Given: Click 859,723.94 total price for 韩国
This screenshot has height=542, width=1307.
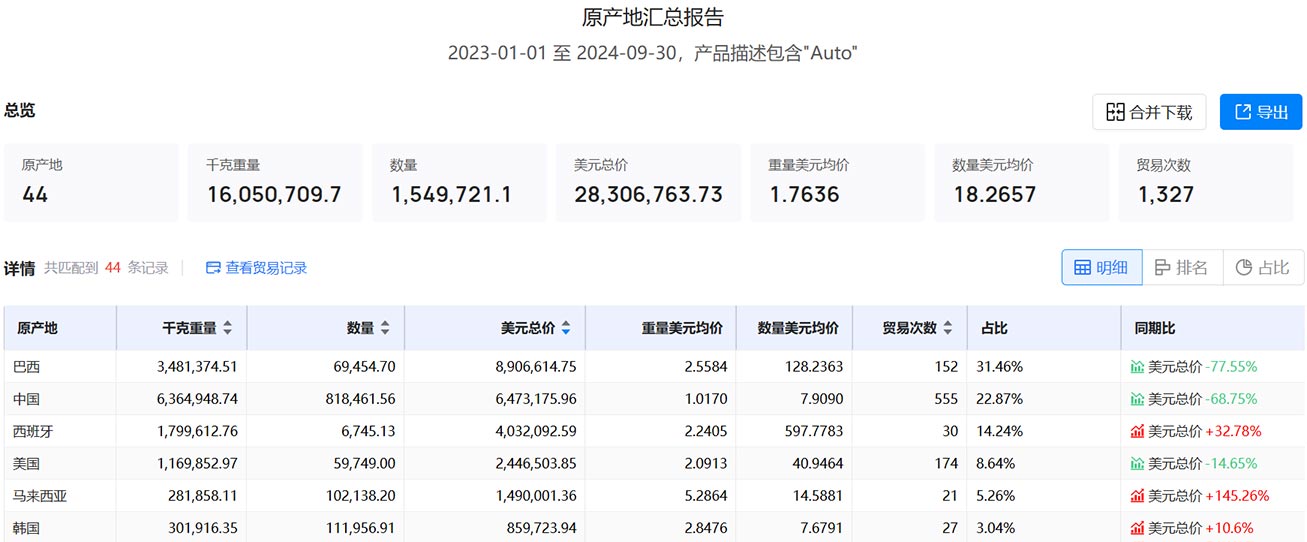Looking at the screenshot, I should coord(543,528).
